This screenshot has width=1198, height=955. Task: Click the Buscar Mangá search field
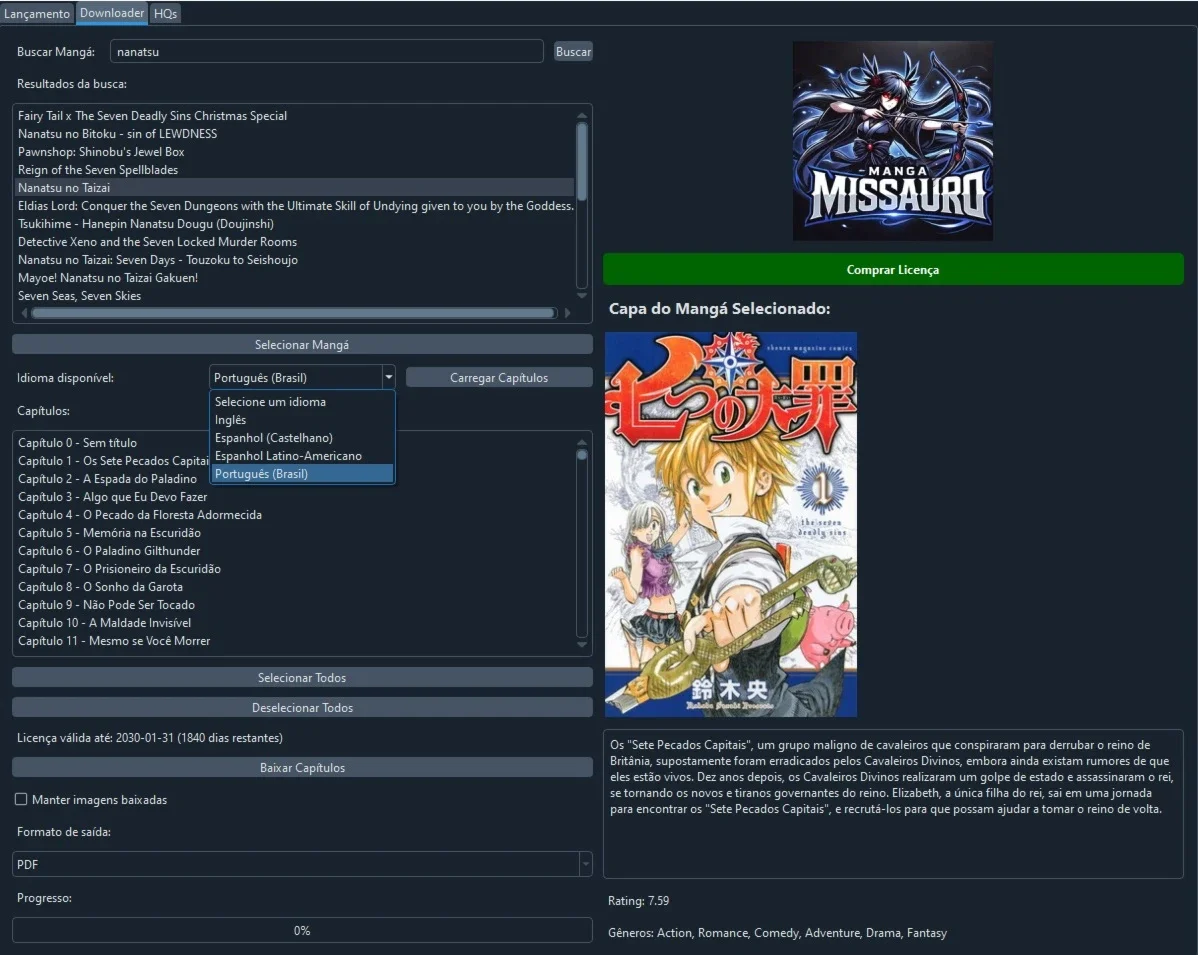pos(326,51)
